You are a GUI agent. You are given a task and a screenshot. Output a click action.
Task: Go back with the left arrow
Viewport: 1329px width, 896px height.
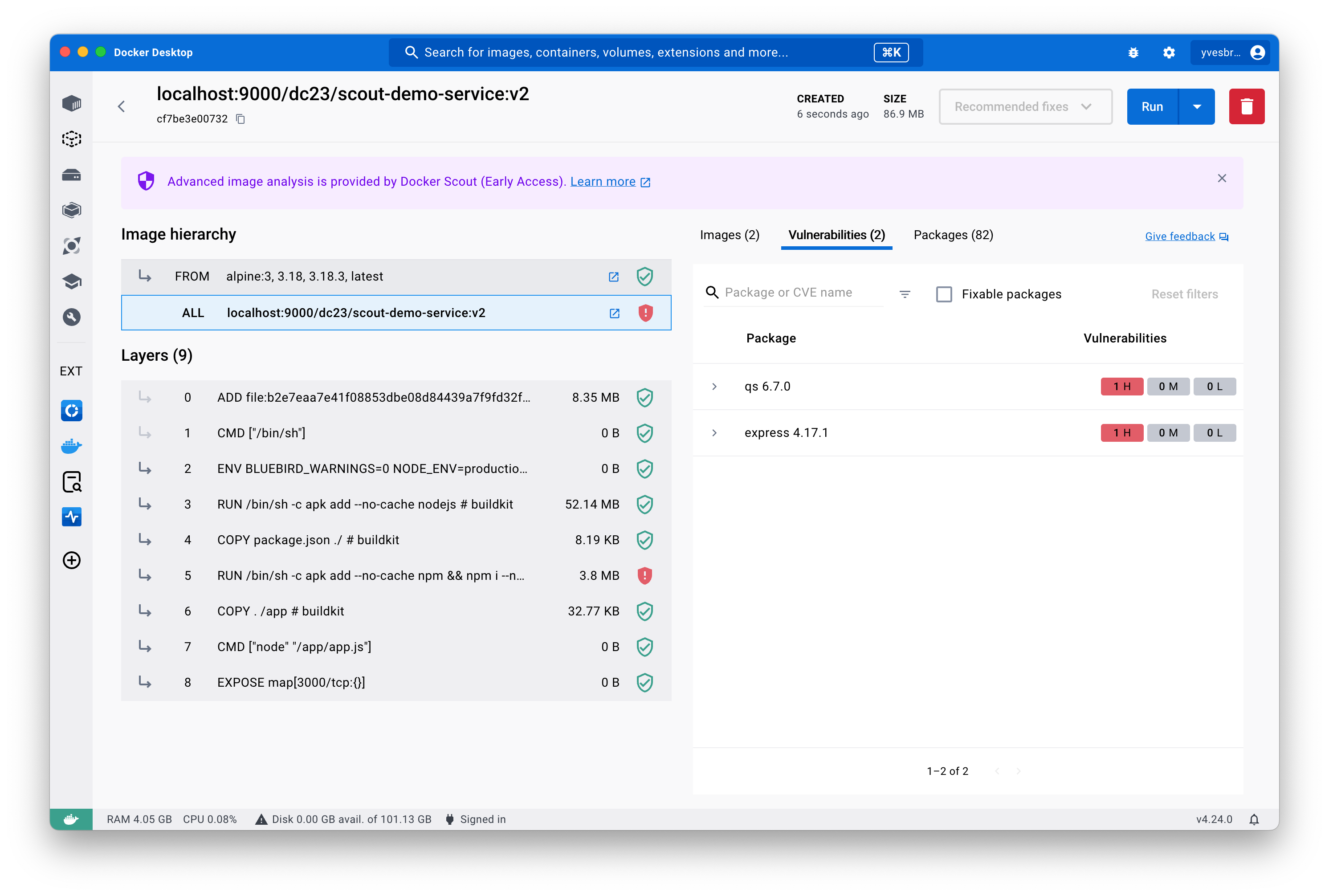[x=121, y=106]
